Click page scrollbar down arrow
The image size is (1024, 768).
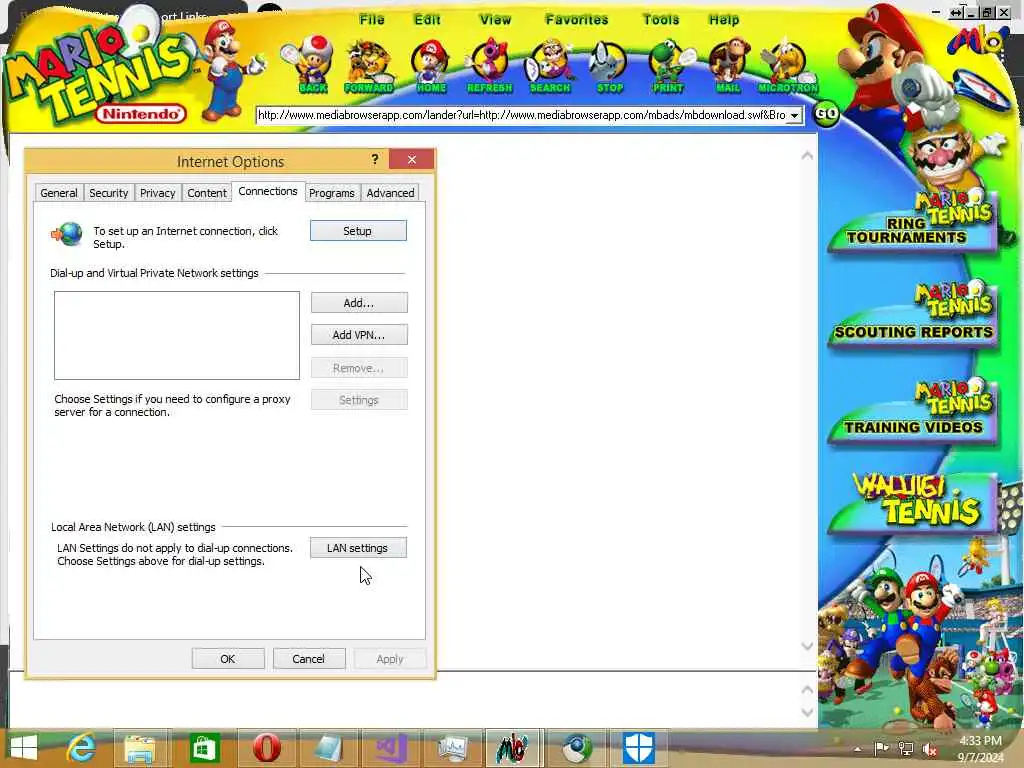(807, 646)
